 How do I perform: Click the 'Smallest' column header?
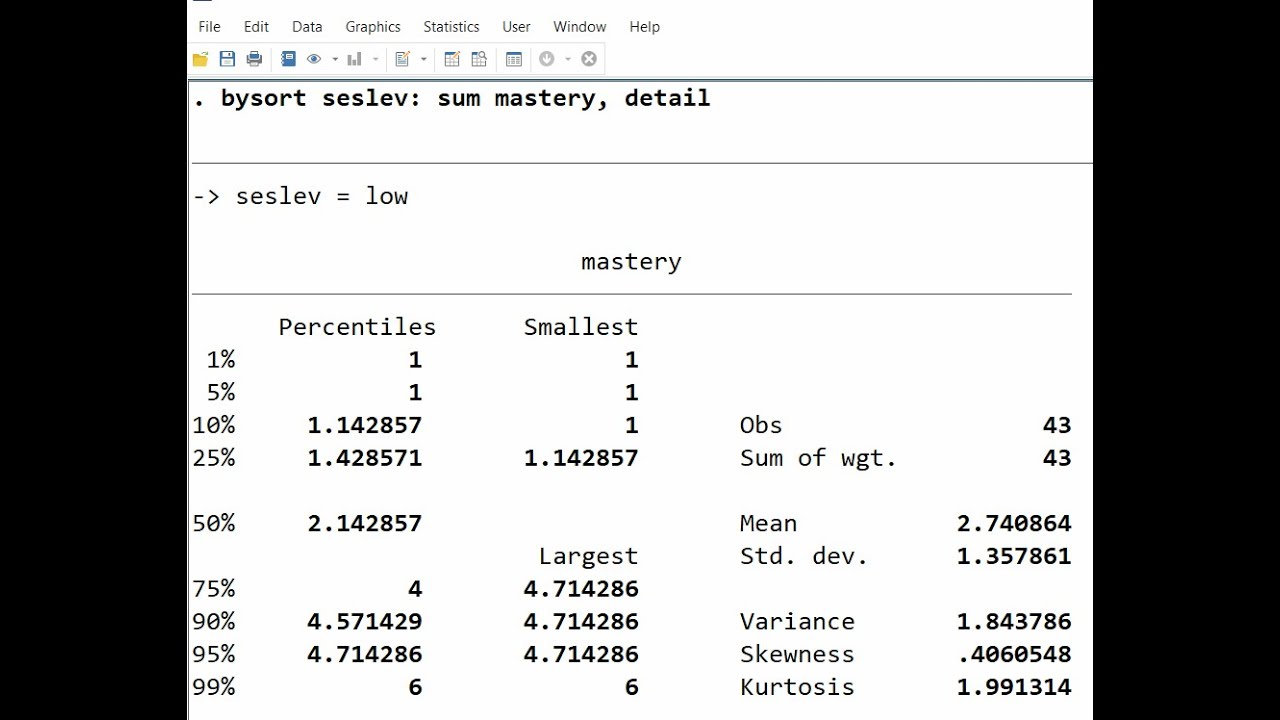581,327
